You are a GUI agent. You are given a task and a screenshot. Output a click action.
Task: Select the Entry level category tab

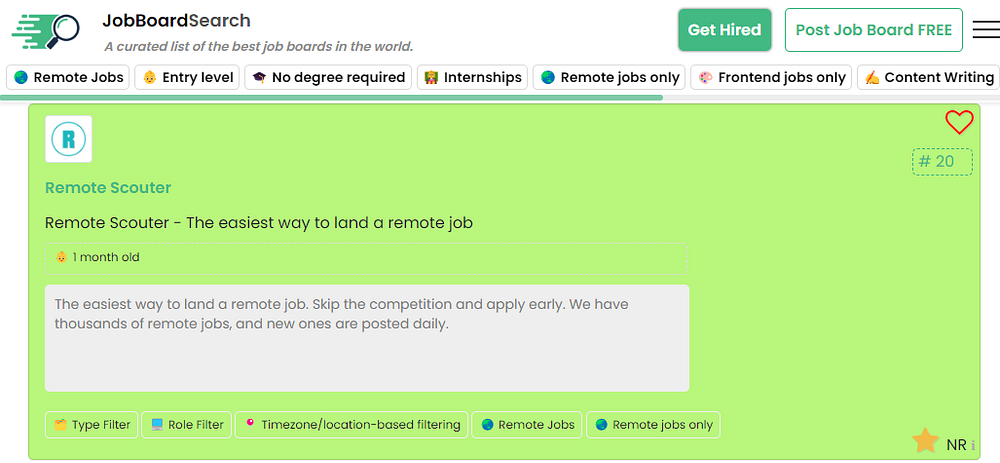click(187, 77)
